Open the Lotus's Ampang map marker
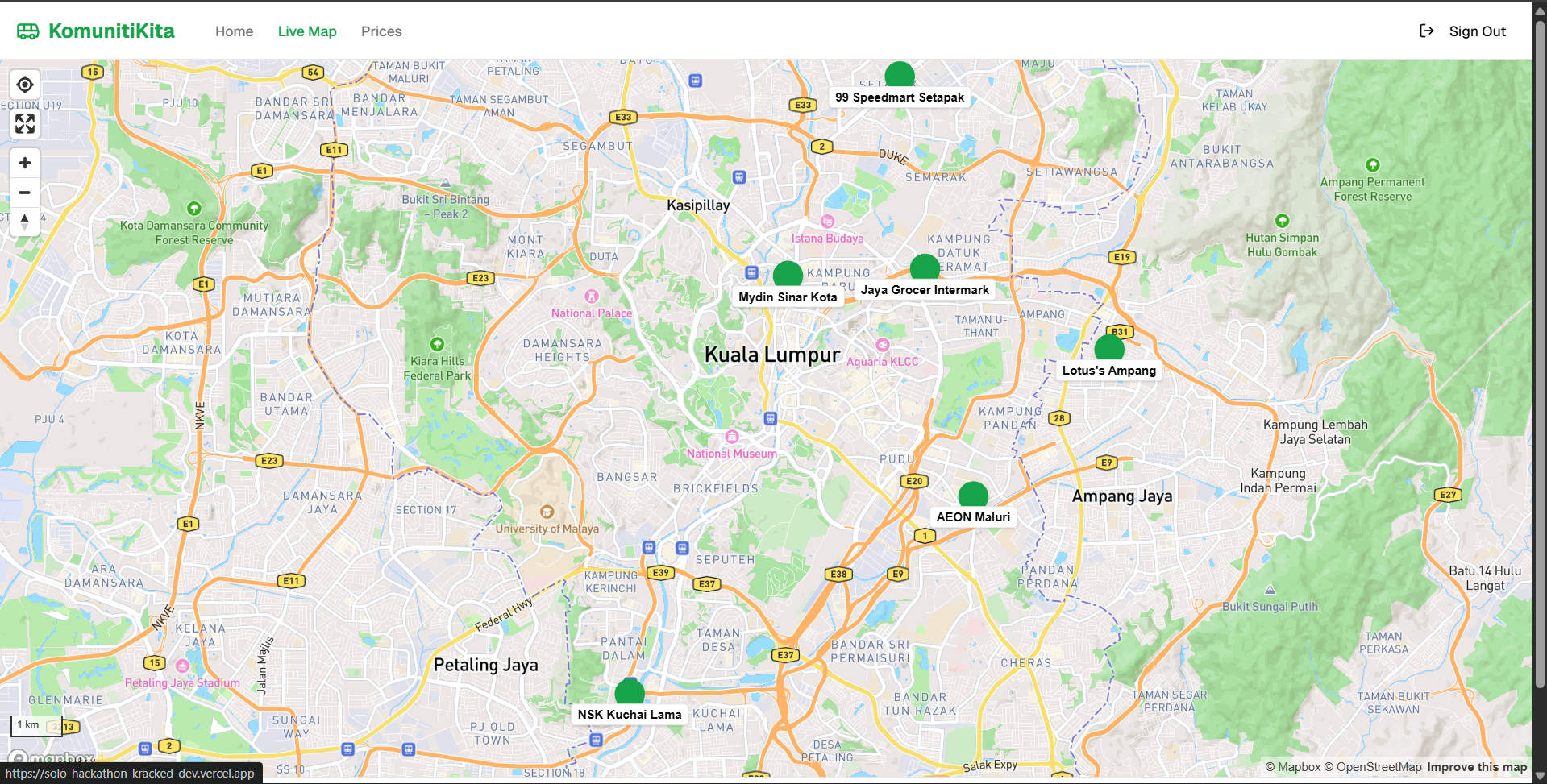 (x=1109, y=348)
